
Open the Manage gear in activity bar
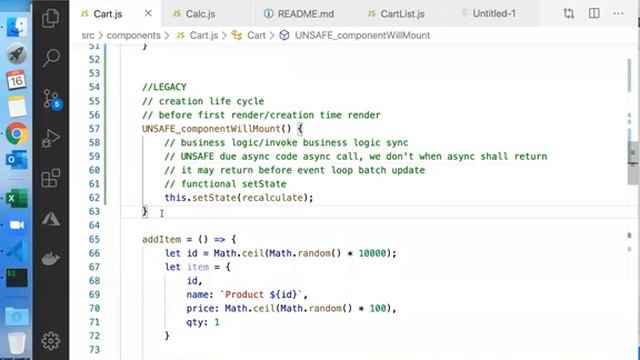click(x=51, y=340)
